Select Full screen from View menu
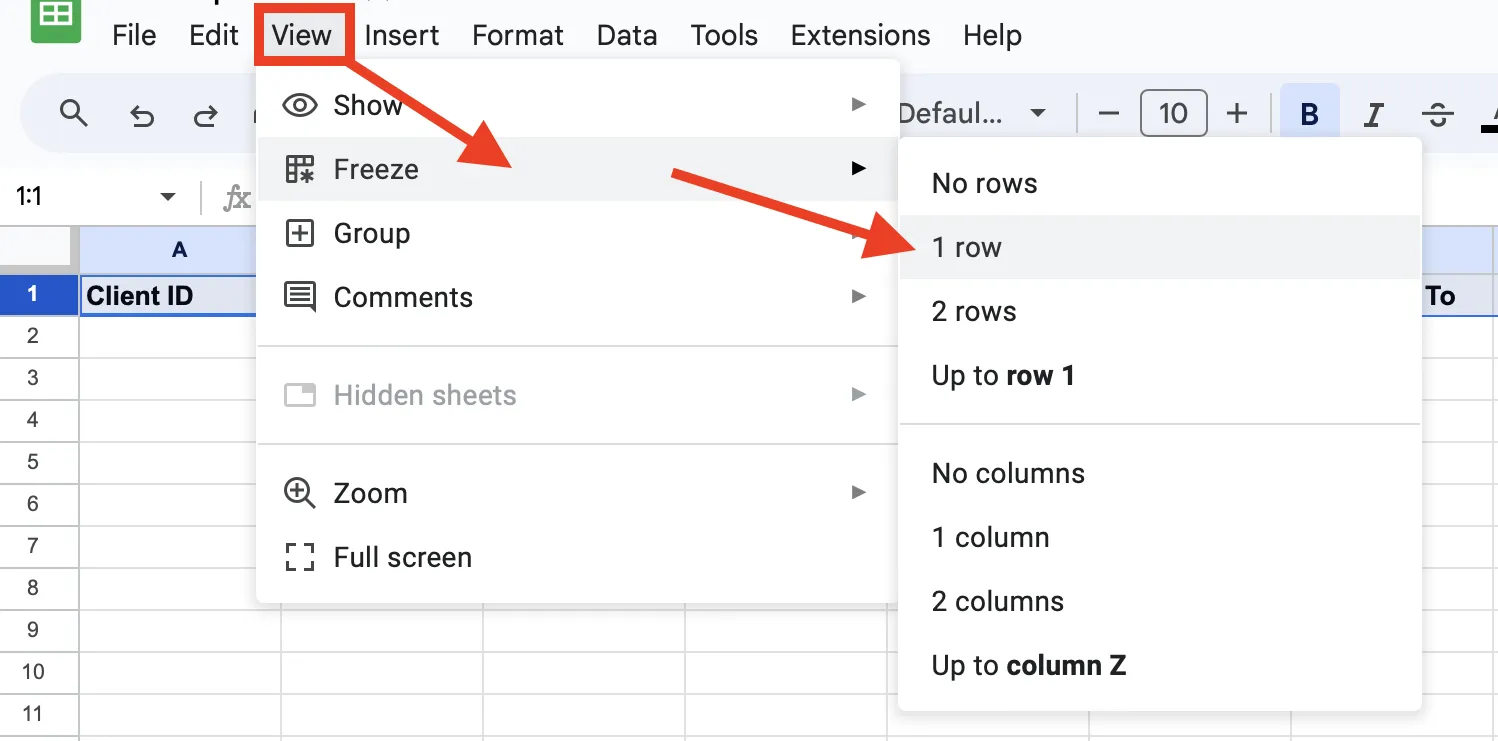 tap(578, 557)
